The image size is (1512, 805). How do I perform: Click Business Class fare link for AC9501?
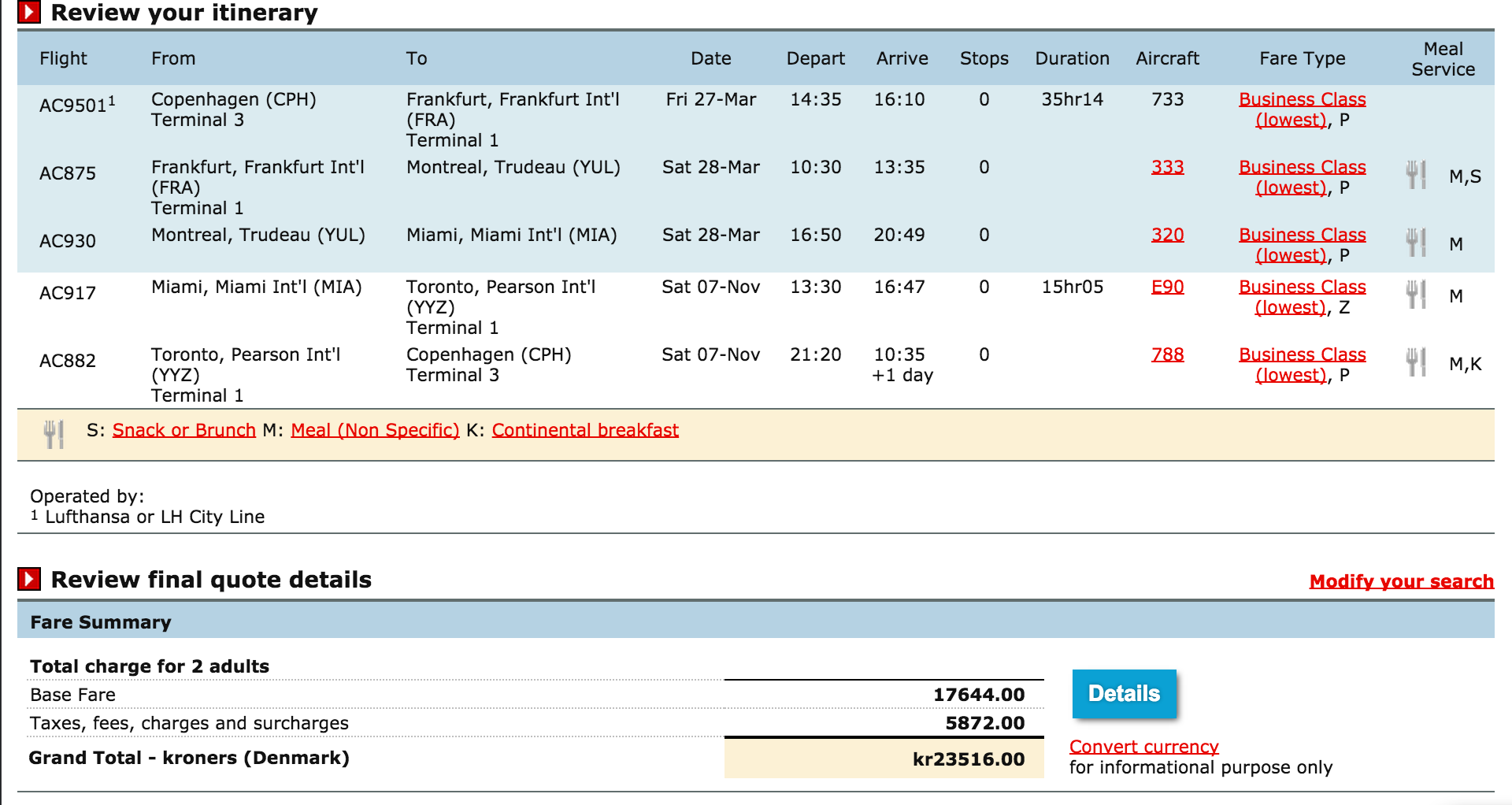1302,100
